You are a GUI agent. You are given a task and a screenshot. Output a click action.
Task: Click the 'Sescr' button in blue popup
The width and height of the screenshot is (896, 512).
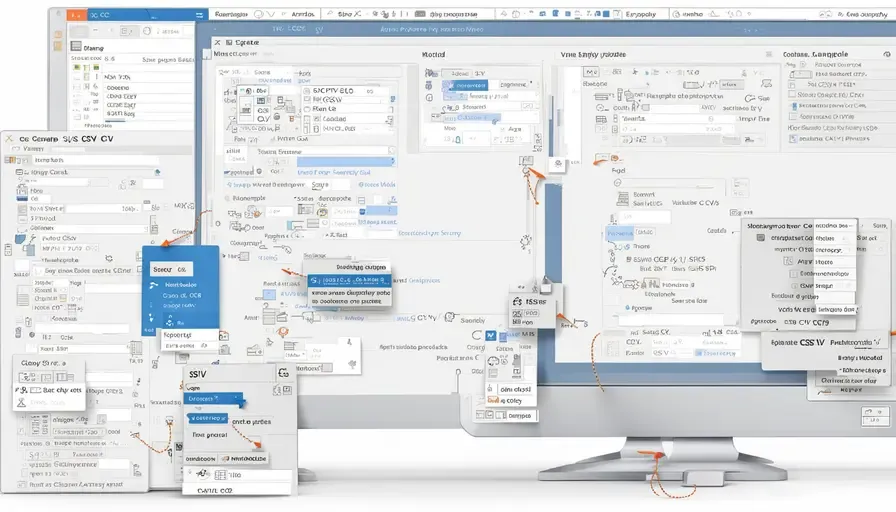(171, 269)
